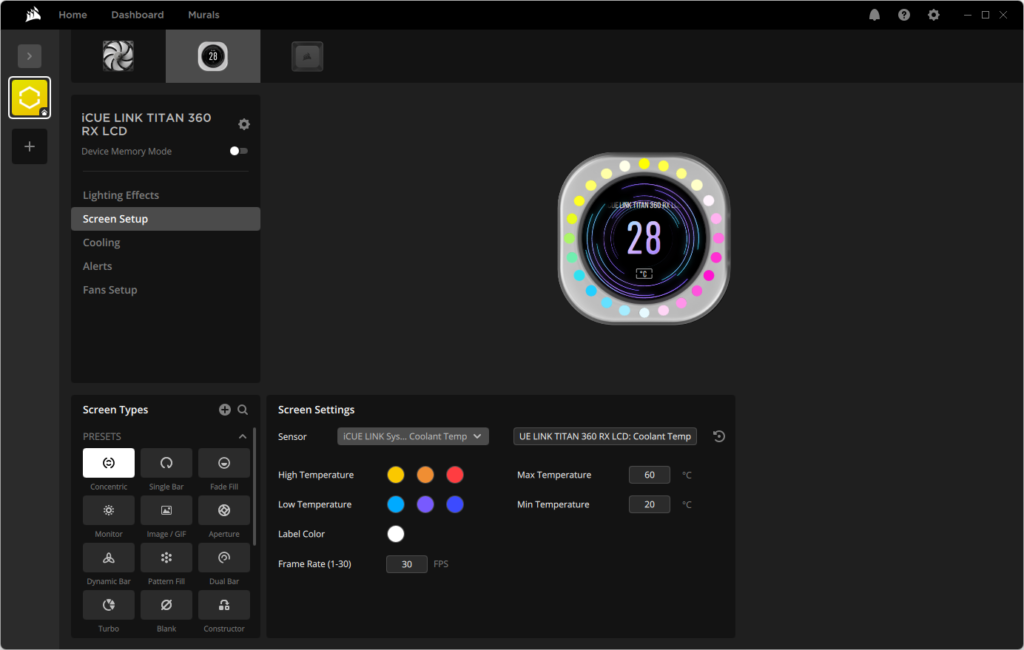This screenshot has height=650, width=1024.
Task: Click the Max Temperature input field
Action: coord(649,475)
